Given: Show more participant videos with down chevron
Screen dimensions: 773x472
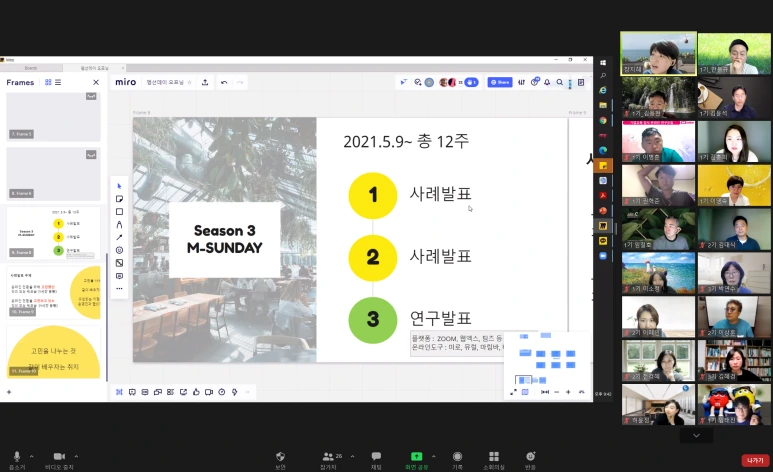Looking at the screenshot, I should pyautogui.click(x=696, y=436).
